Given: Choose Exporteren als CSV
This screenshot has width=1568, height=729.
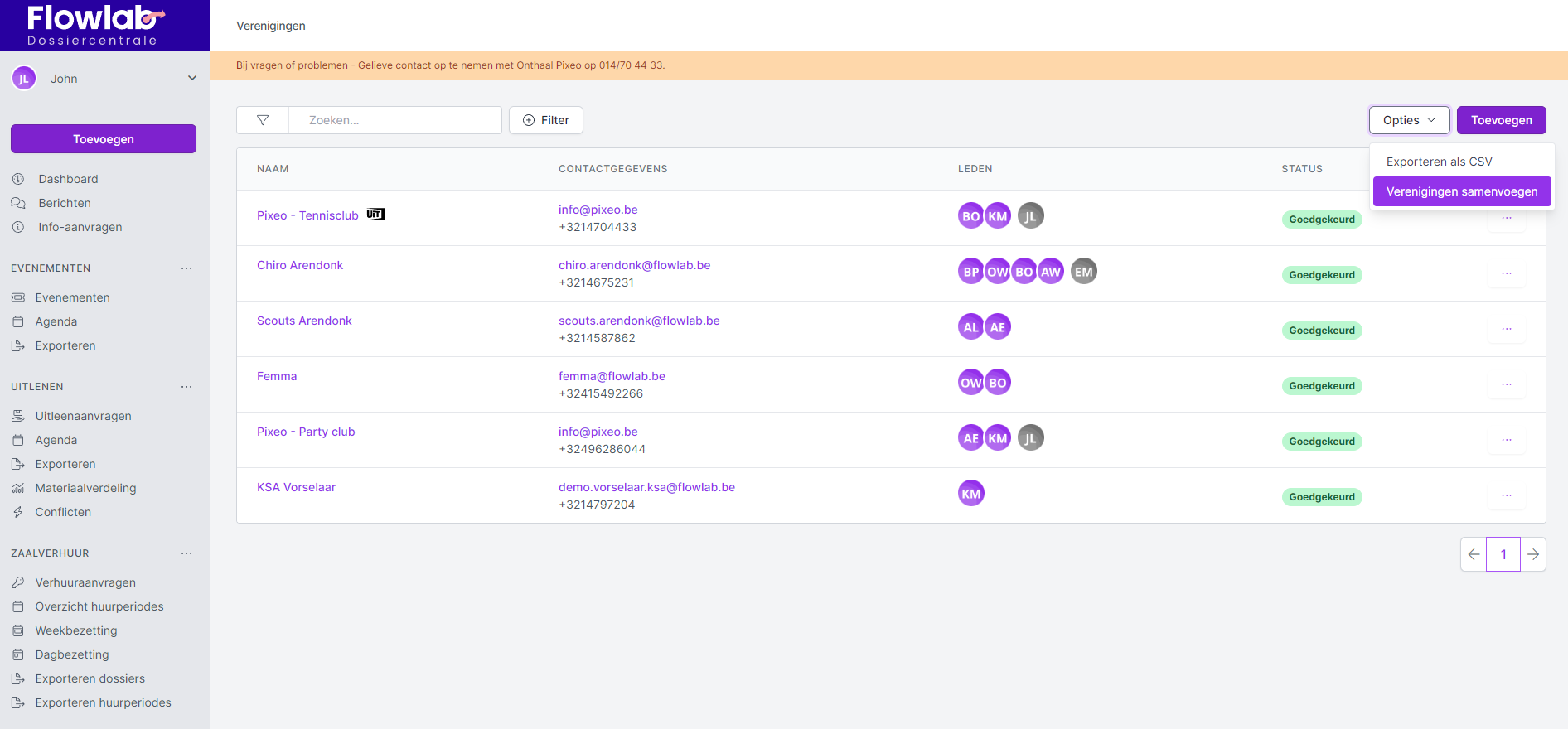Looking at the screenshot, I should [1439, 162].
